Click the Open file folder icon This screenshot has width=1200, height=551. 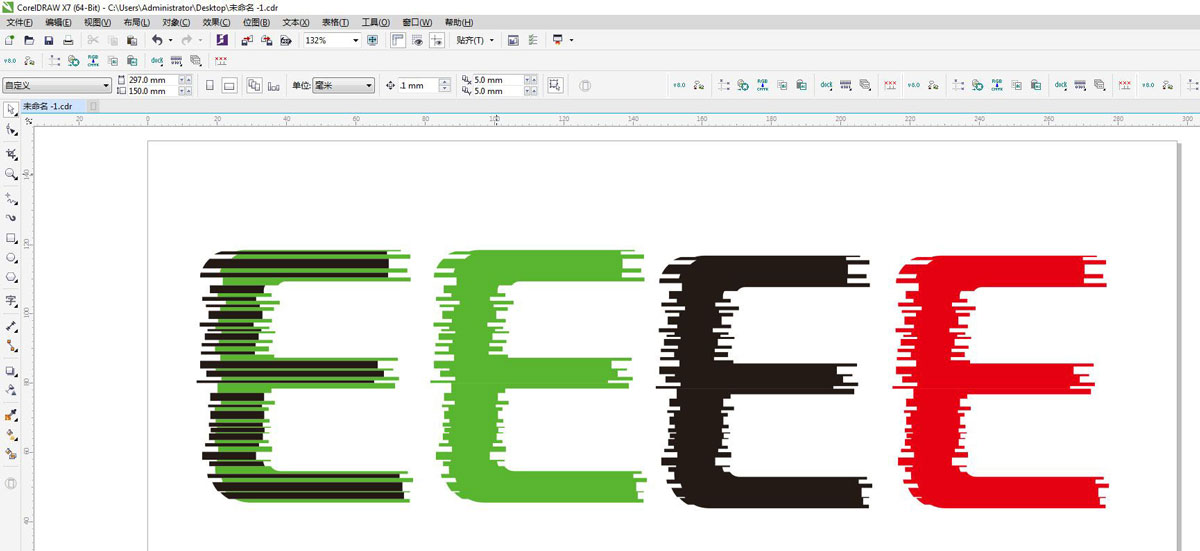[x=29, y=40]
